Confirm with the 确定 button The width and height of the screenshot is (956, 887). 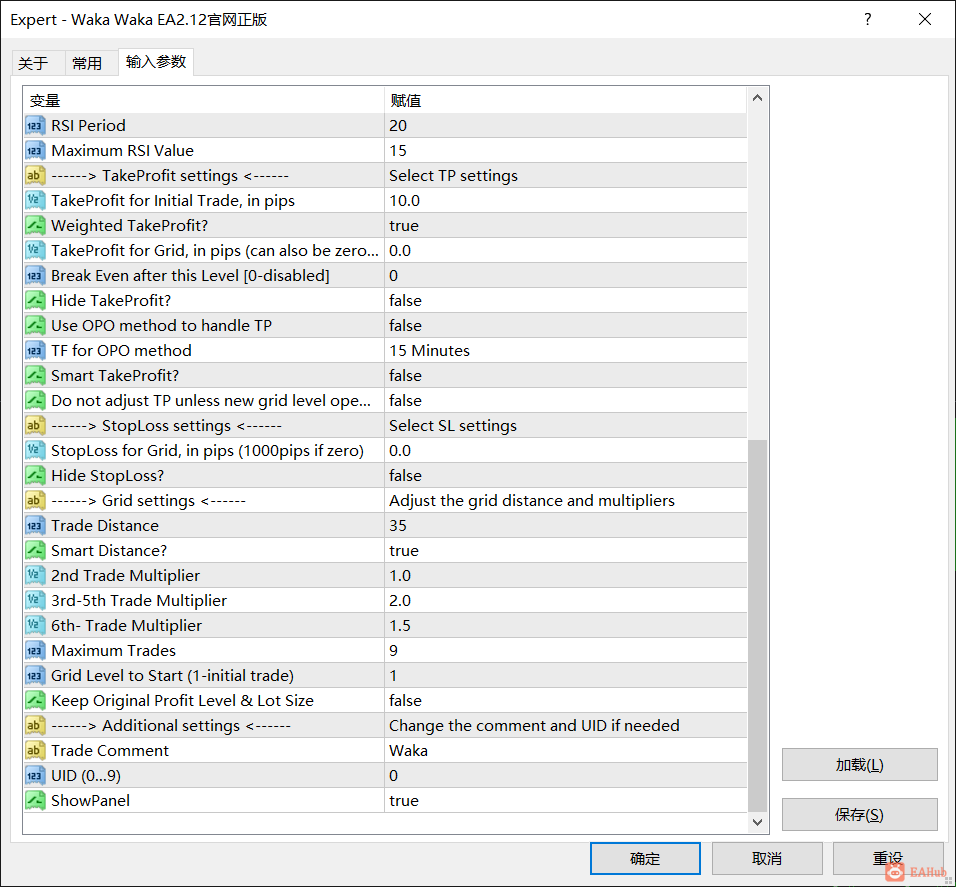(645, 858)
